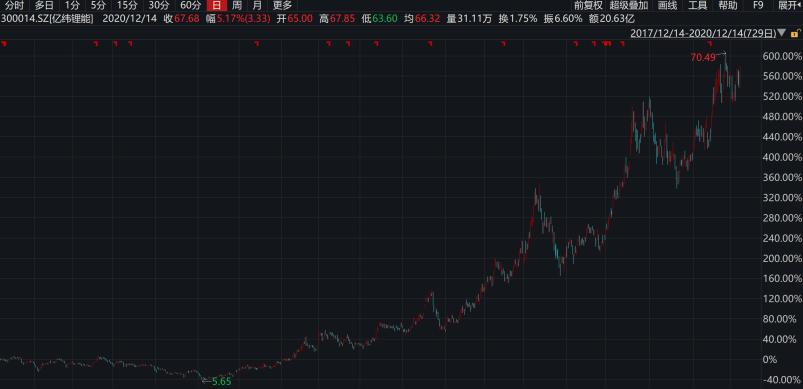Select the active 日 daily period tab

[217, 6]
